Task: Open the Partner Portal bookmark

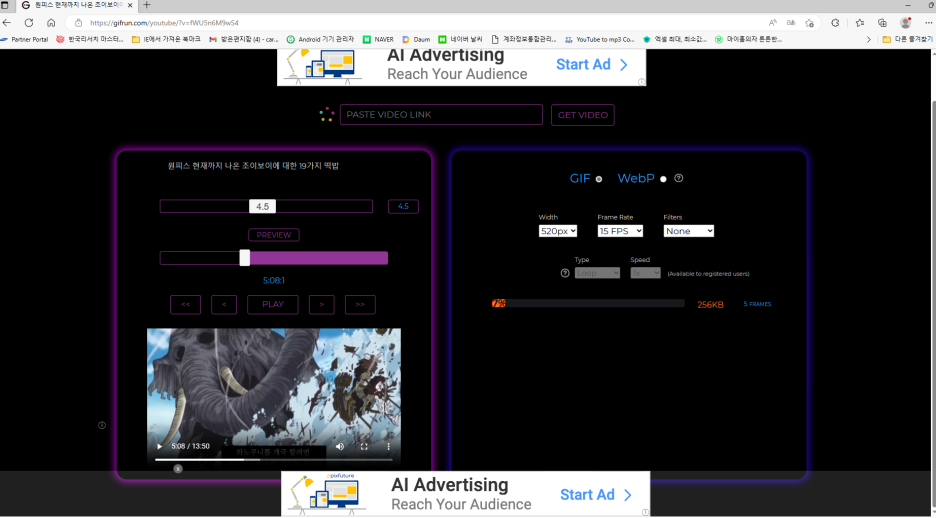Action: coord(25,39)
